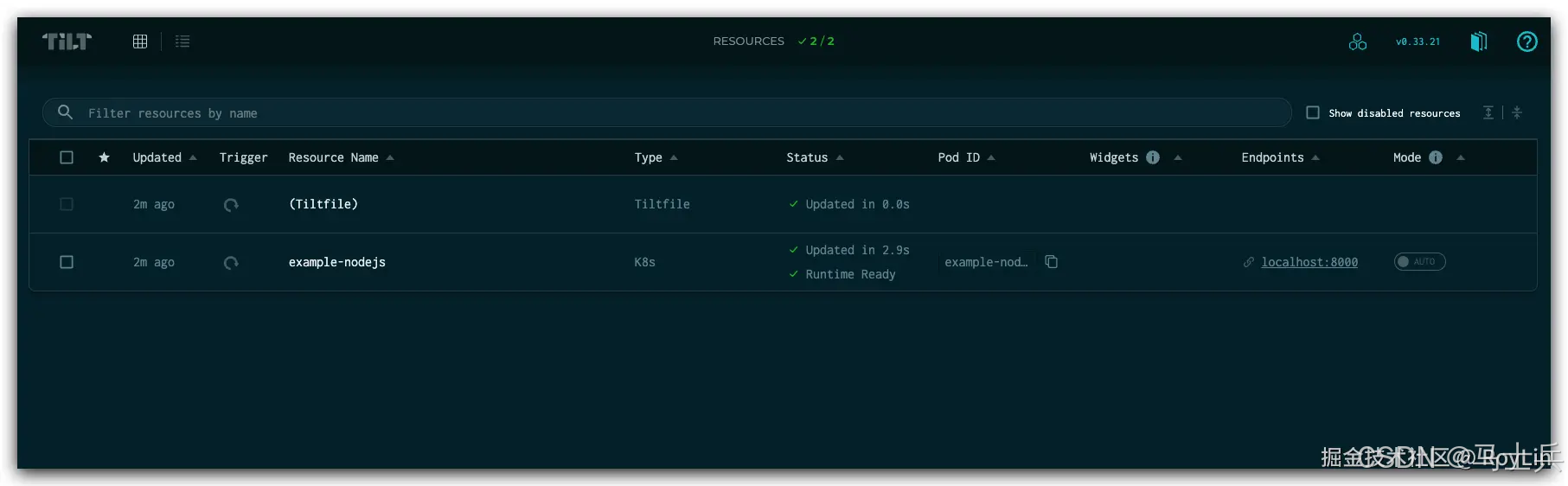Viewport: 1568px width, 486px height.
Task: Switch to table grid view icon
Action: [140, 41]
